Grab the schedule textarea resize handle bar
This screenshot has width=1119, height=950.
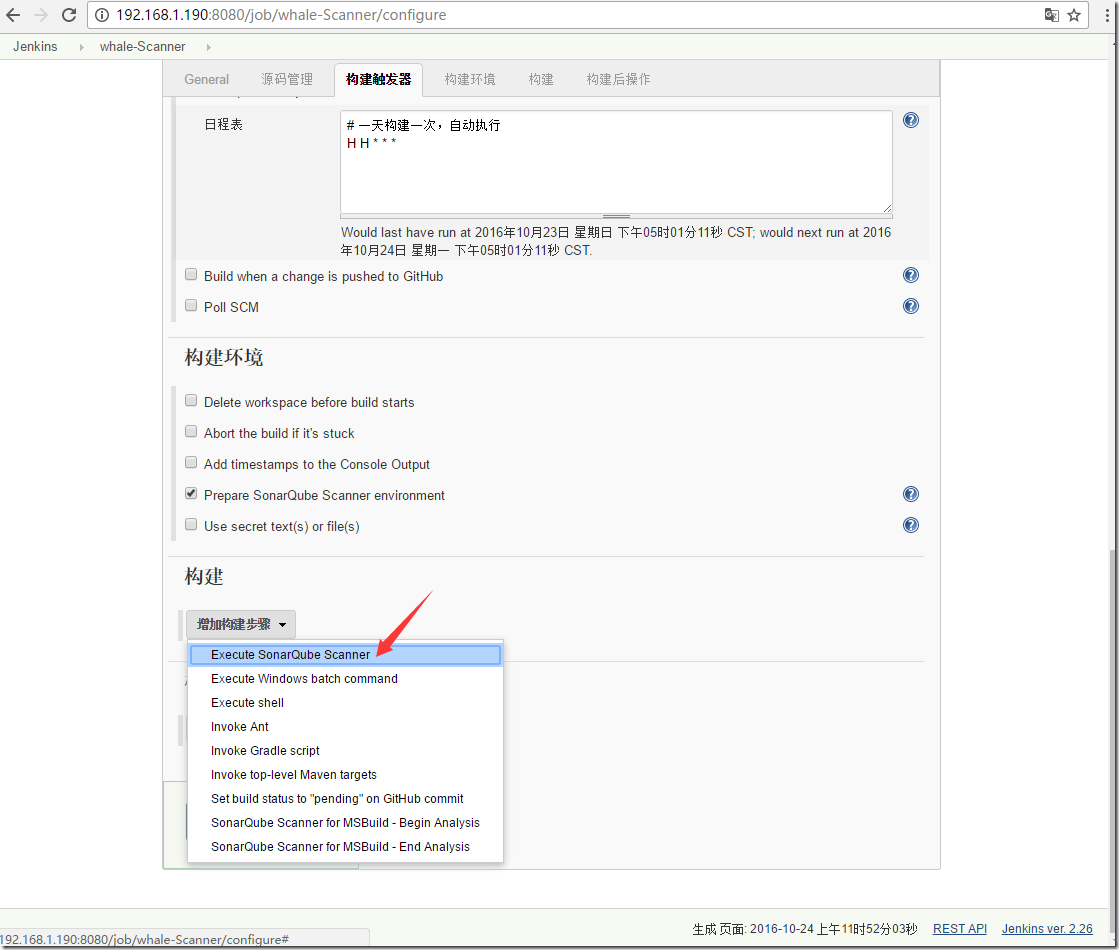[x=616, y=216]
